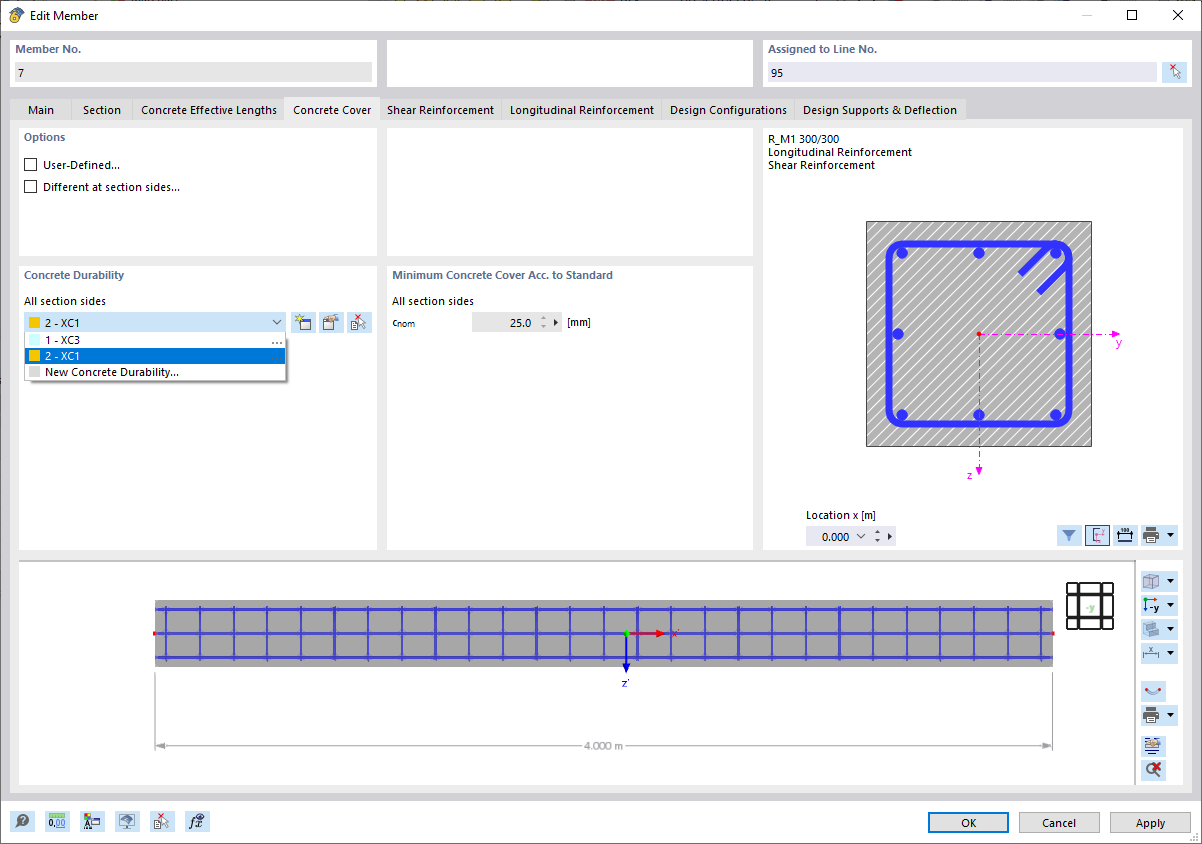The image size is (1202, 844).
Task: Click the edit concrete durability icon
Action: coord(331,322)
